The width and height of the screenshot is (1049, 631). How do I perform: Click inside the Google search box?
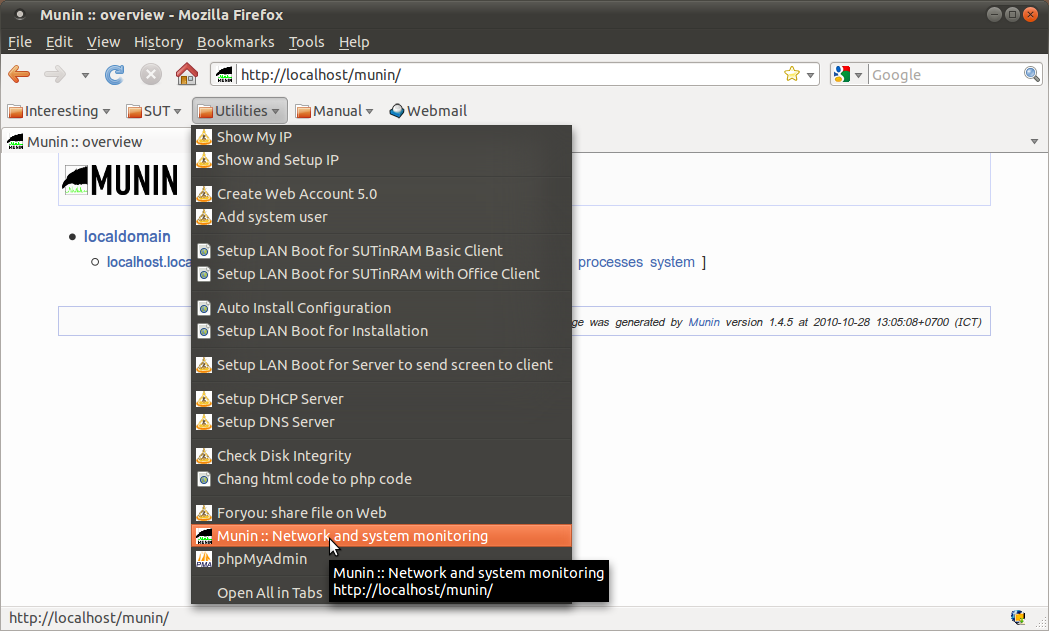click(x=945, y=74)
